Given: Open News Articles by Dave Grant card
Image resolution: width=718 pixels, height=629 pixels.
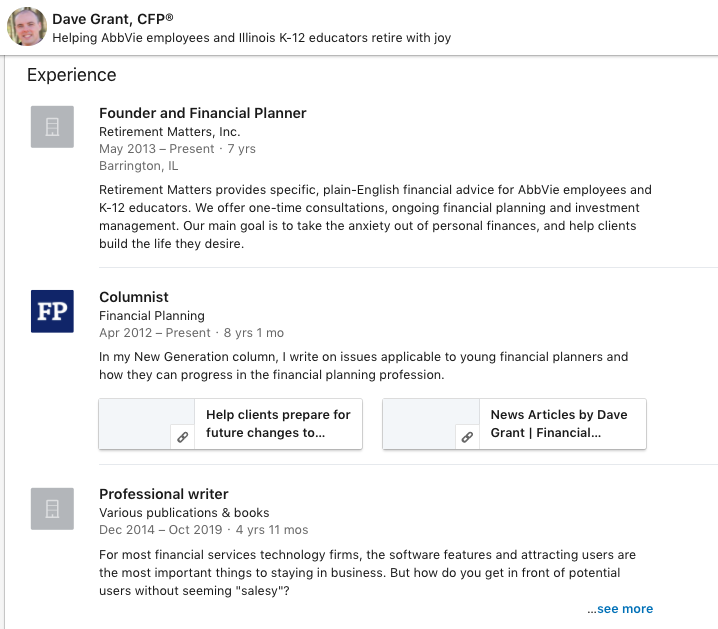Looking at the screenshot, I should click(559, 424).
